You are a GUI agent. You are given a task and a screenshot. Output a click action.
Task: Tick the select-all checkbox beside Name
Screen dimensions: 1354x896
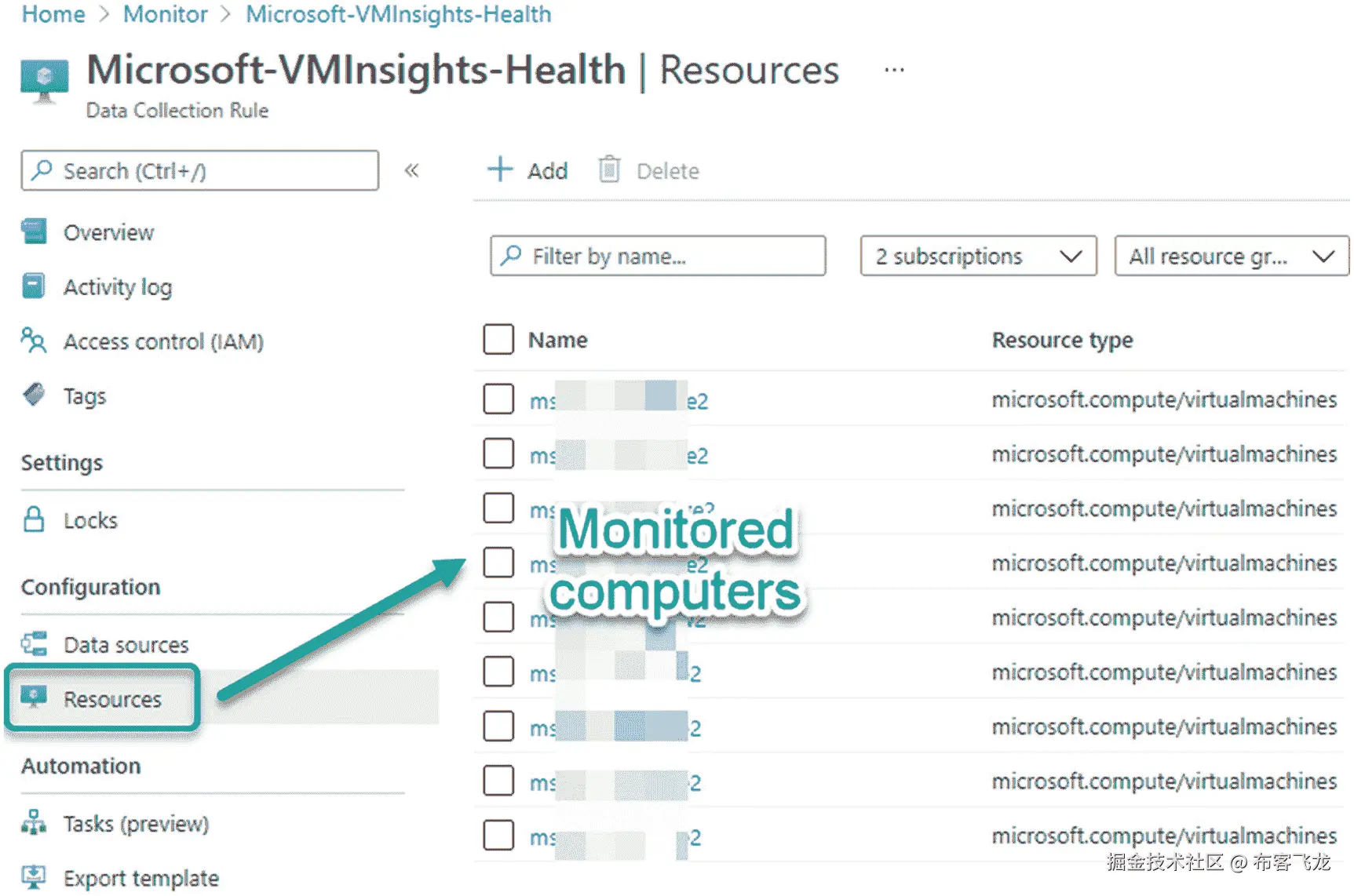(498, 340)
